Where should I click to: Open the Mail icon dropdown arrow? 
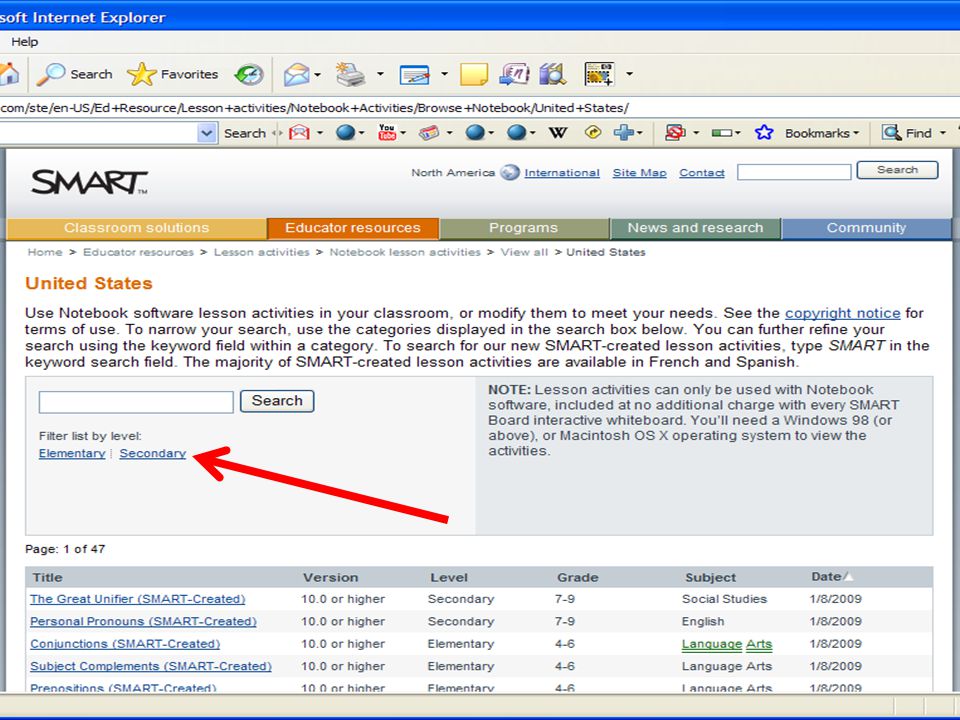pyautogui.click(x=317, y=75)
